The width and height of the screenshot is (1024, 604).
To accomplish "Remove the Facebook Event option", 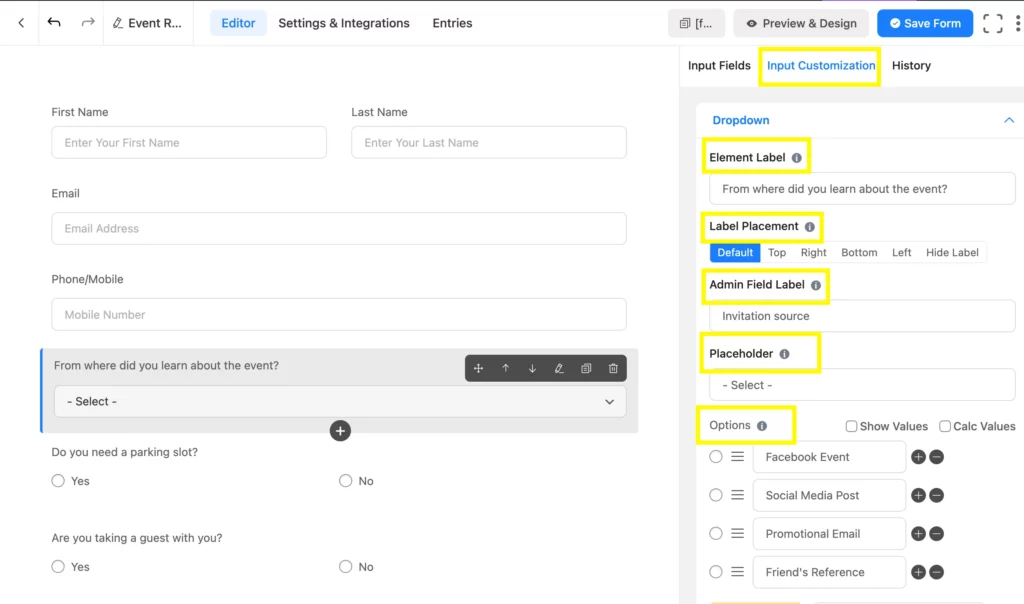I will (x=936, y=457).
